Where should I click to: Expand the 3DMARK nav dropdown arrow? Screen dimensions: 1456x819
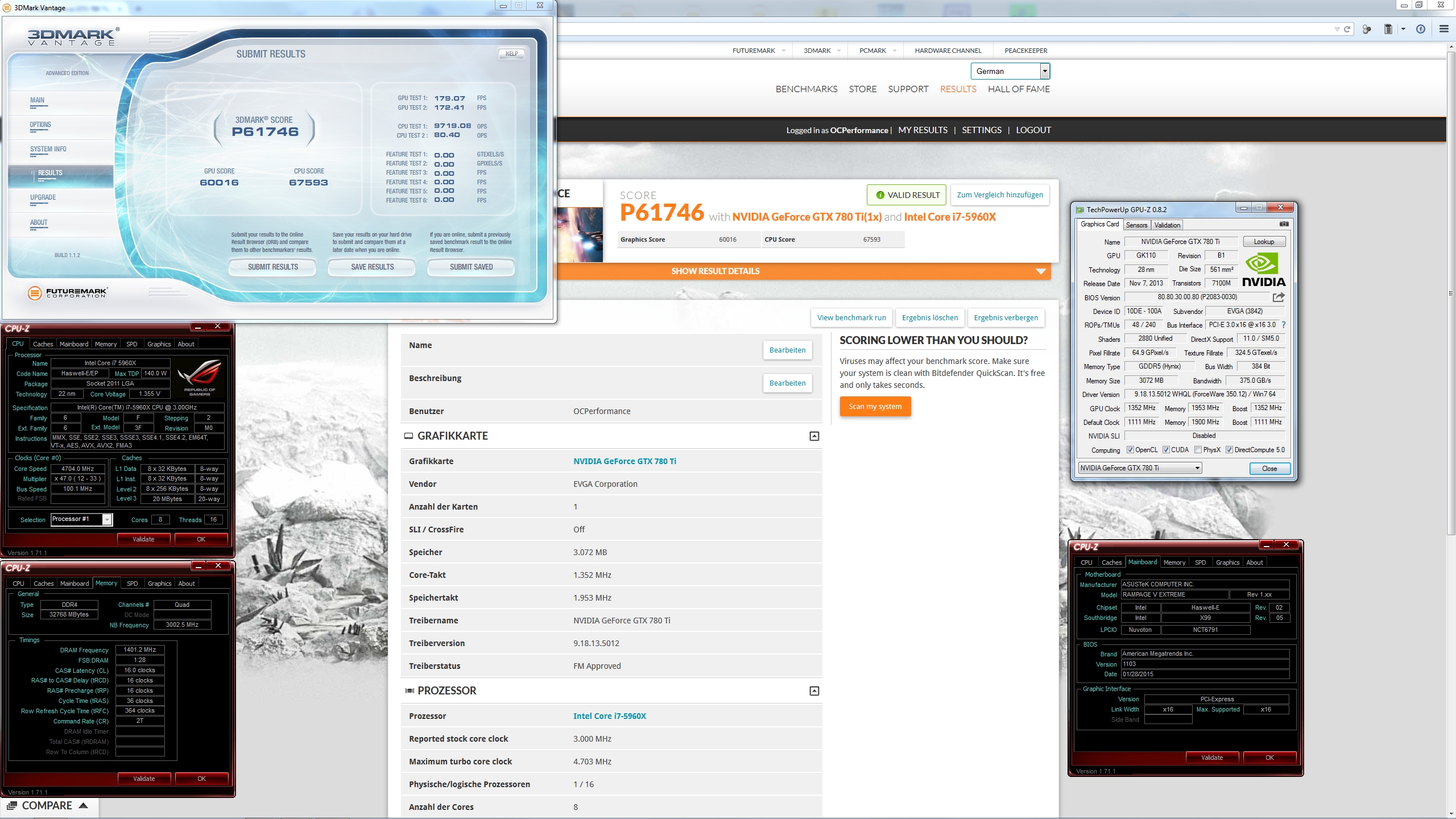pyautogui.click(x=839, y=51)
